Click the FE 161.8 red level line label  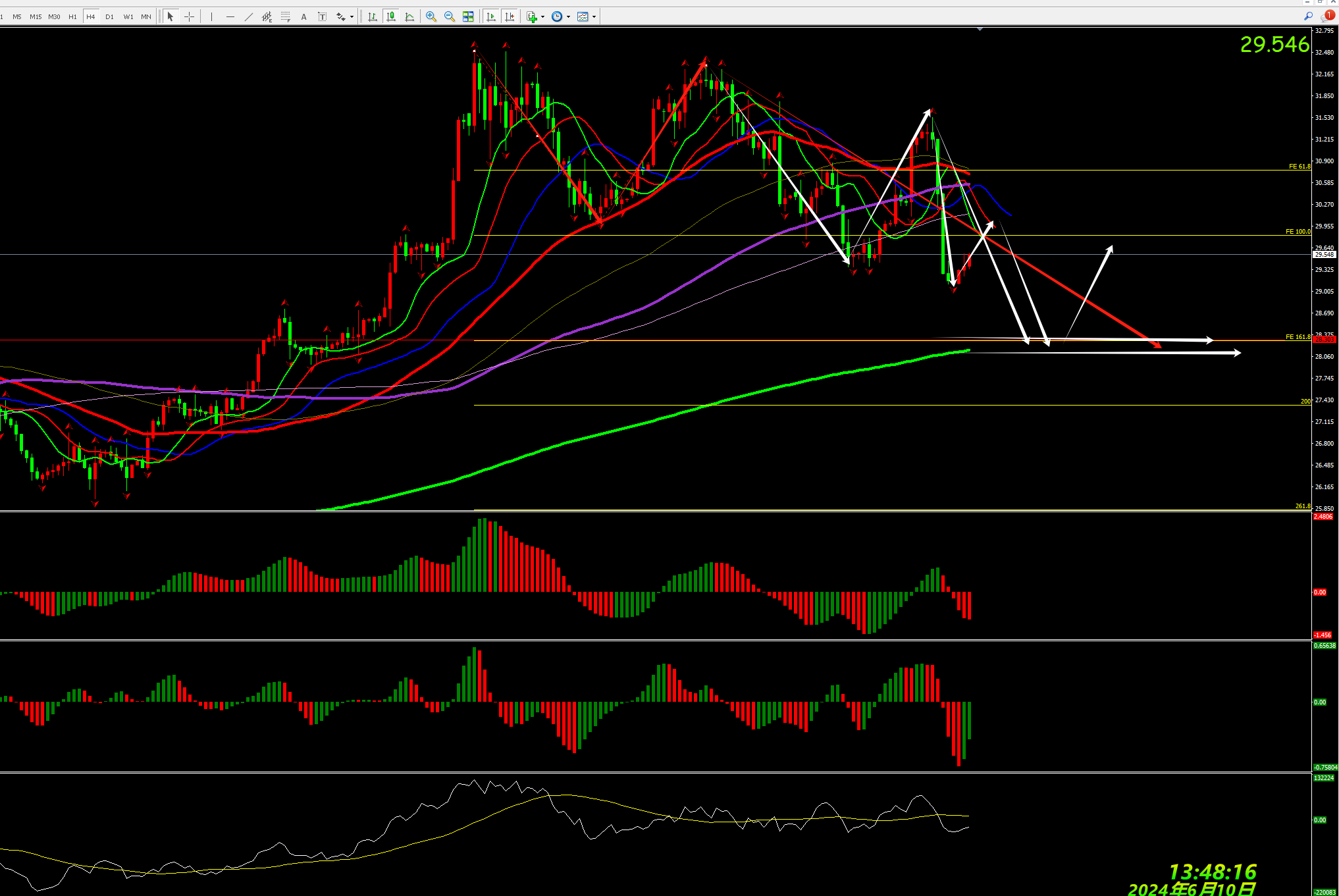(1298, 337)
